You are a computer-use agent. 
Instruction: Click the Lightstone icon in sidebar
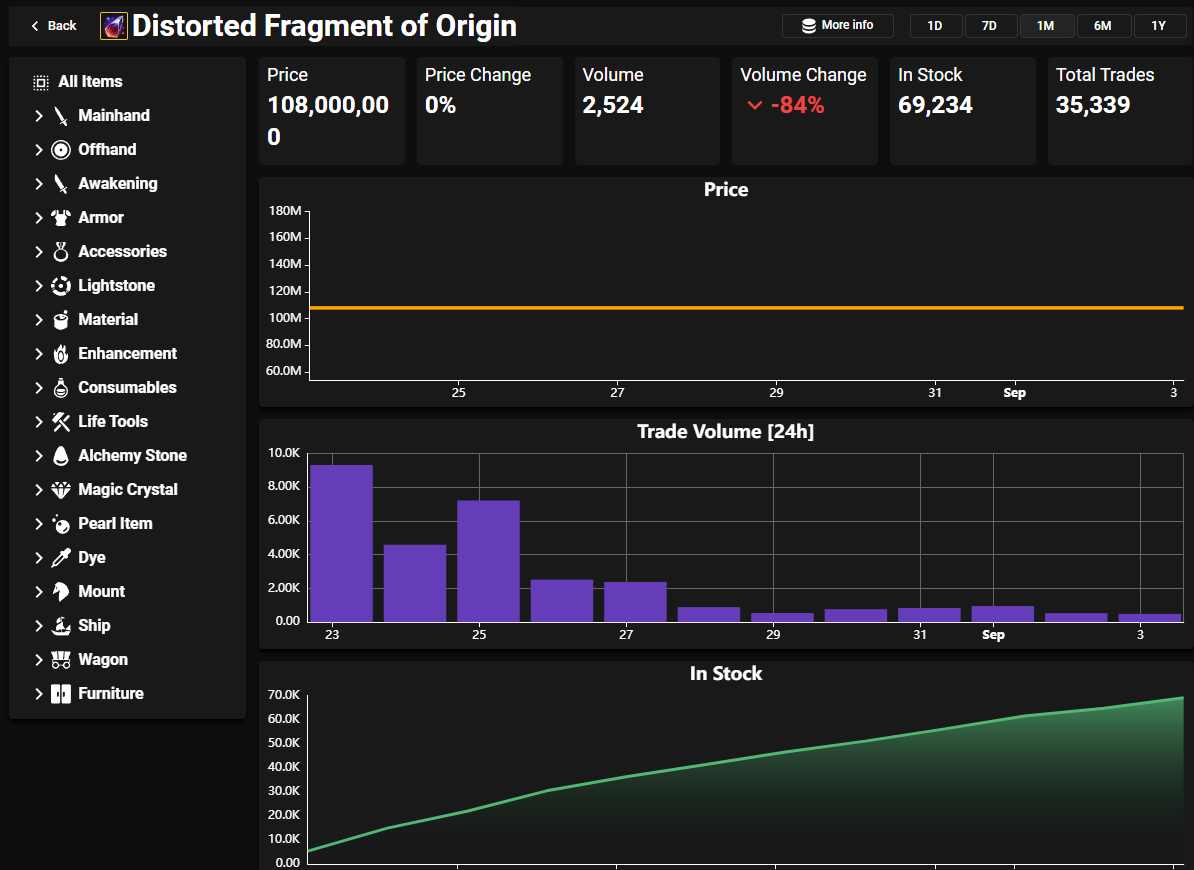coord(61,286)
